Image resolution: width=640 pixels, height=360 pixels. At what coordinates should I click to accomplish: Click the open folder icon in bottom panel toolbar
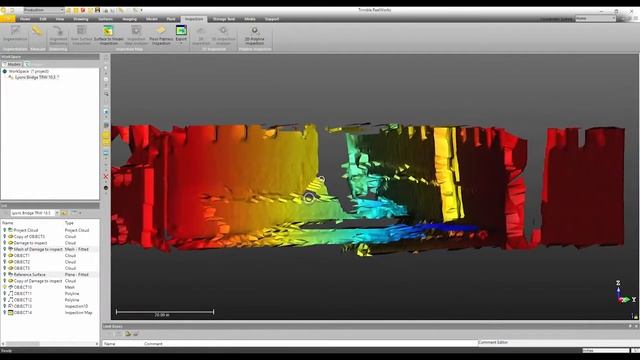128,334
